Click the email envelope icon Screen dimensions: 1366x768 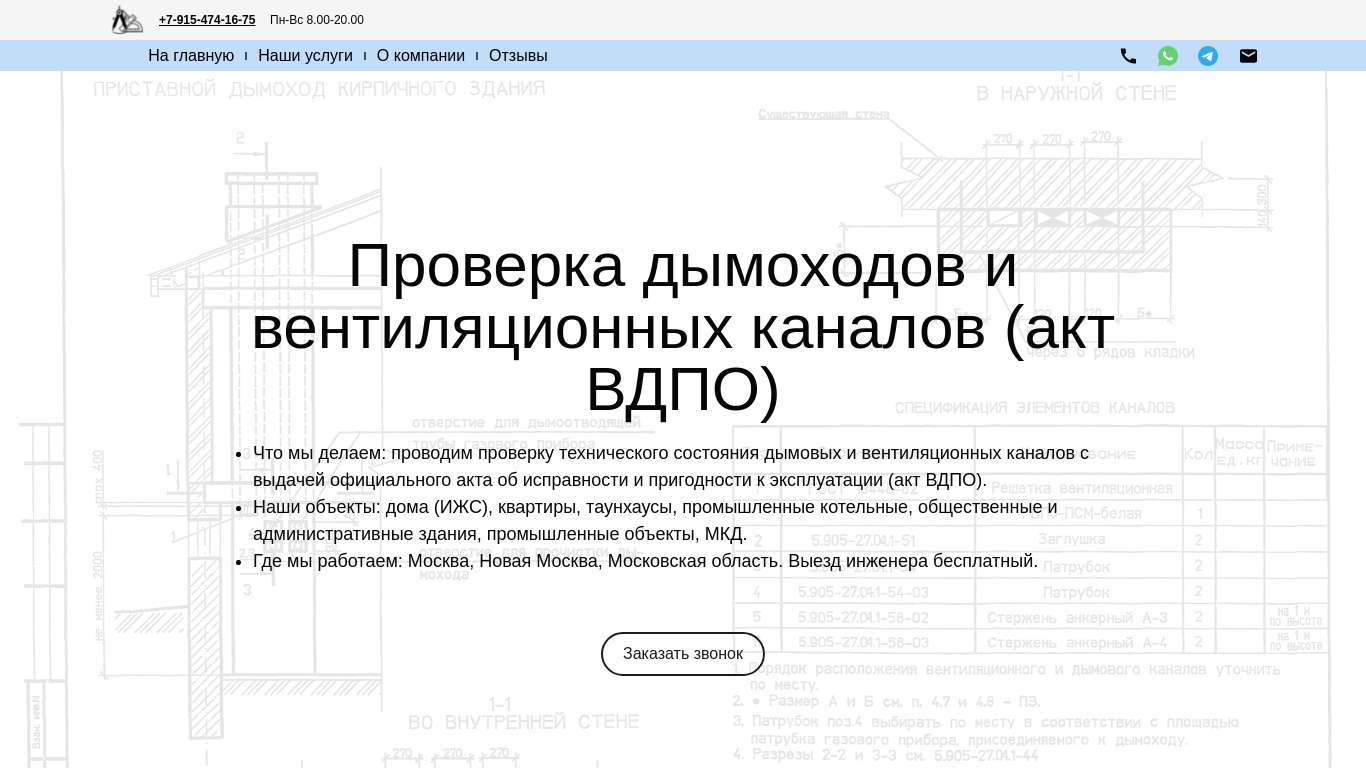(1248, 56)
